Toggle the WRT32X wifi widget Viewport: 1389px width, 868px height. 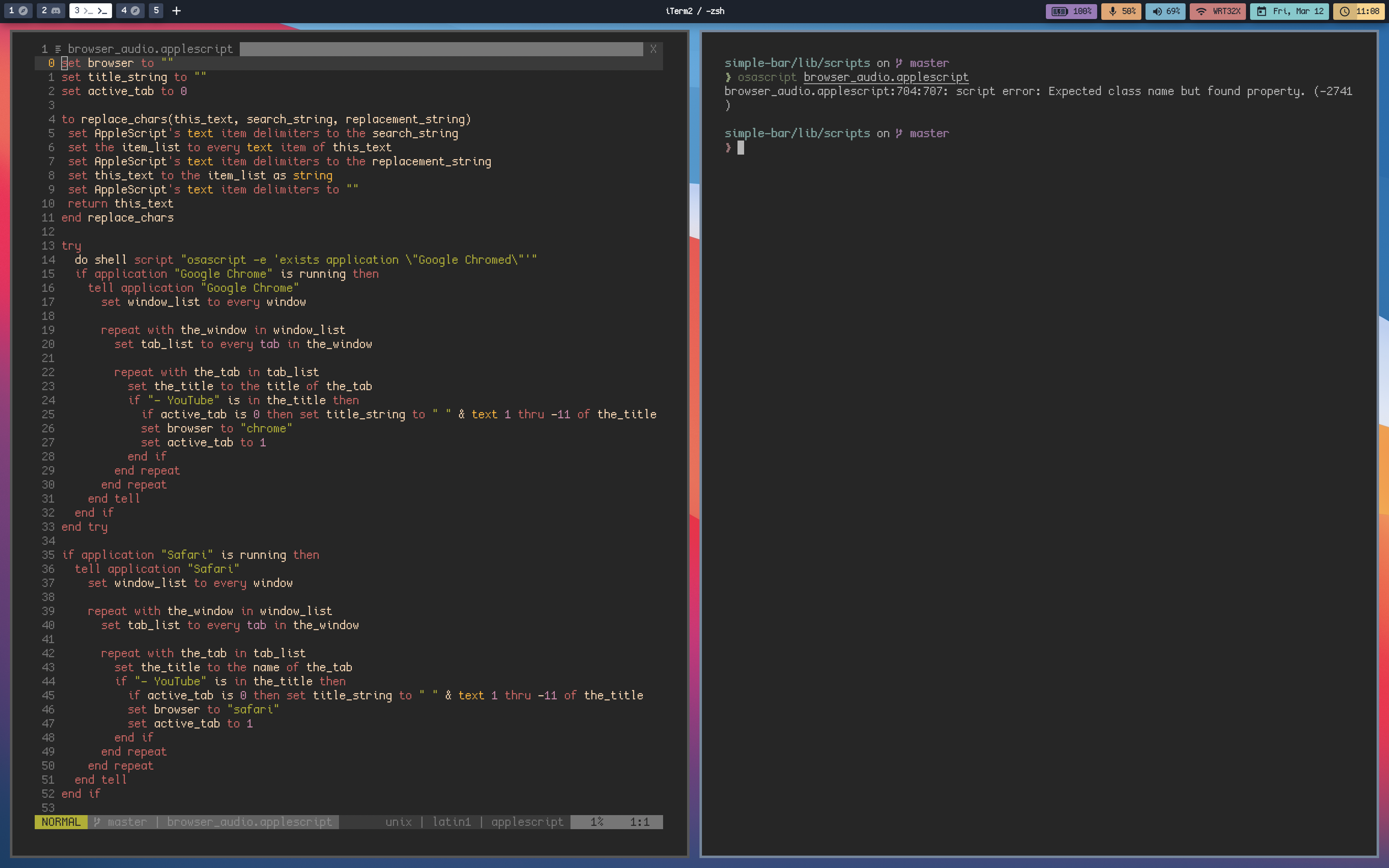click(x=1217, y=11)
